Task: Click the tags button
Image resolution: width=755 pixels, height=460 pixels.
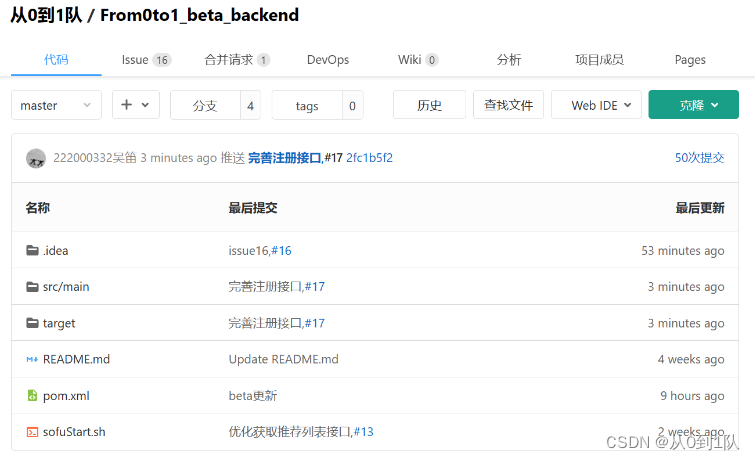Action: (x=307, y=105)
